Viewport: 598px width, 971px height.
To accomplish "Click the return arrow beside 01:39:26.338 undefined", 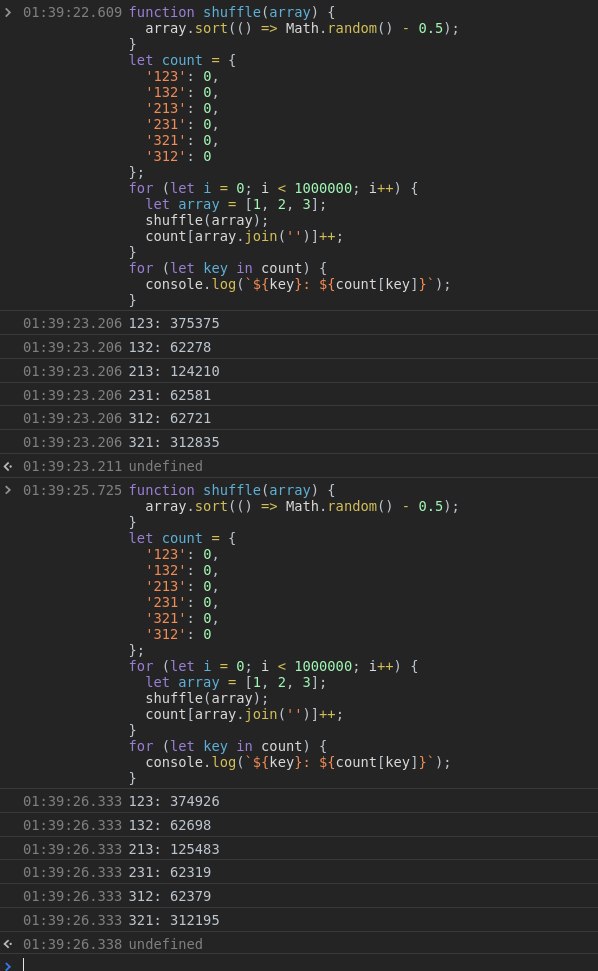I will [7, 944].
